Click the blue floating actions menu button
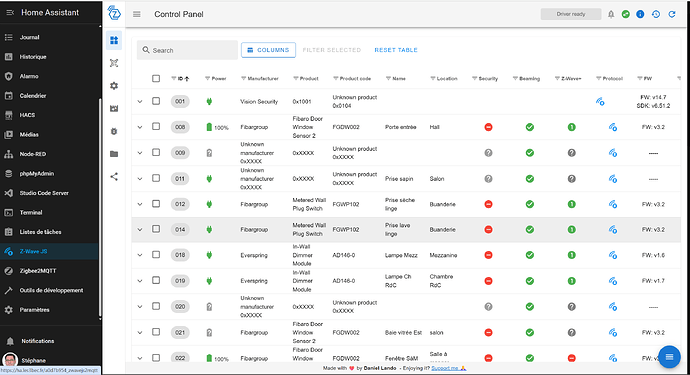 point(669,357)
